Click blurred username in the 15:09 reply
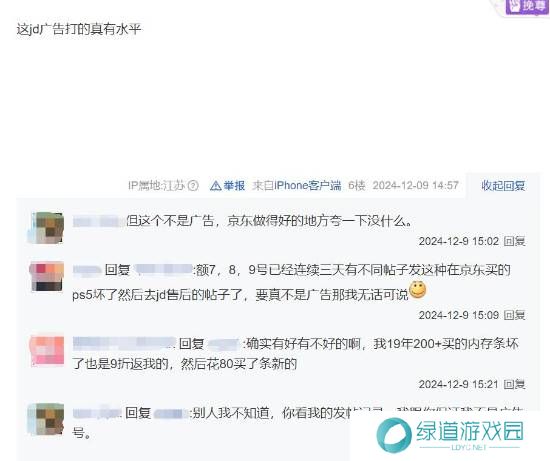Image resolution: width=550 pixels, height=461 pixels. coord(87,270)
